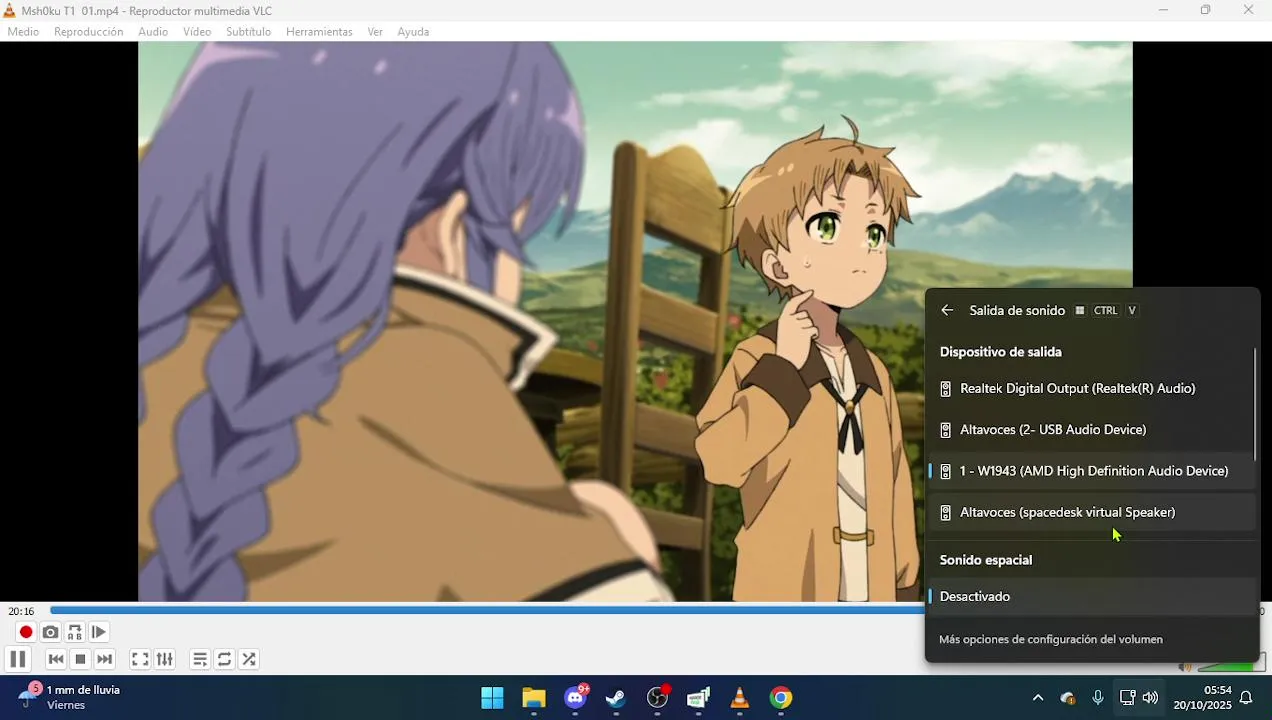Show hidden system tray icons

(x=1038, y=698)
